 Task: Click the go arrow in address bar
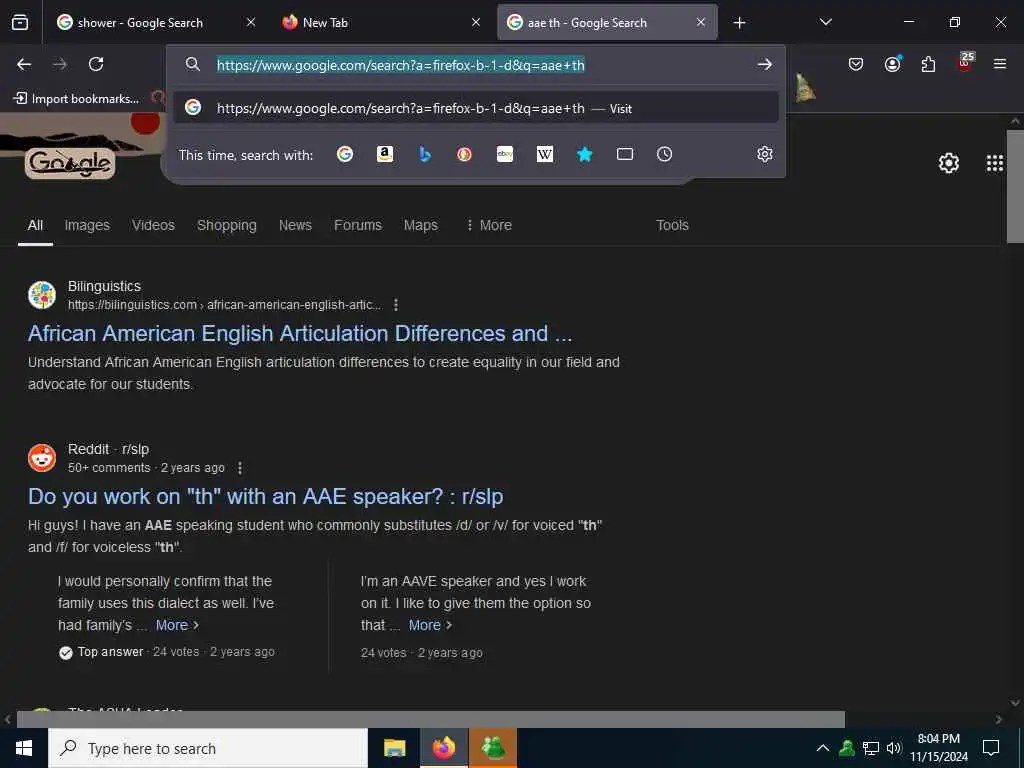click(x=765, y=65)
